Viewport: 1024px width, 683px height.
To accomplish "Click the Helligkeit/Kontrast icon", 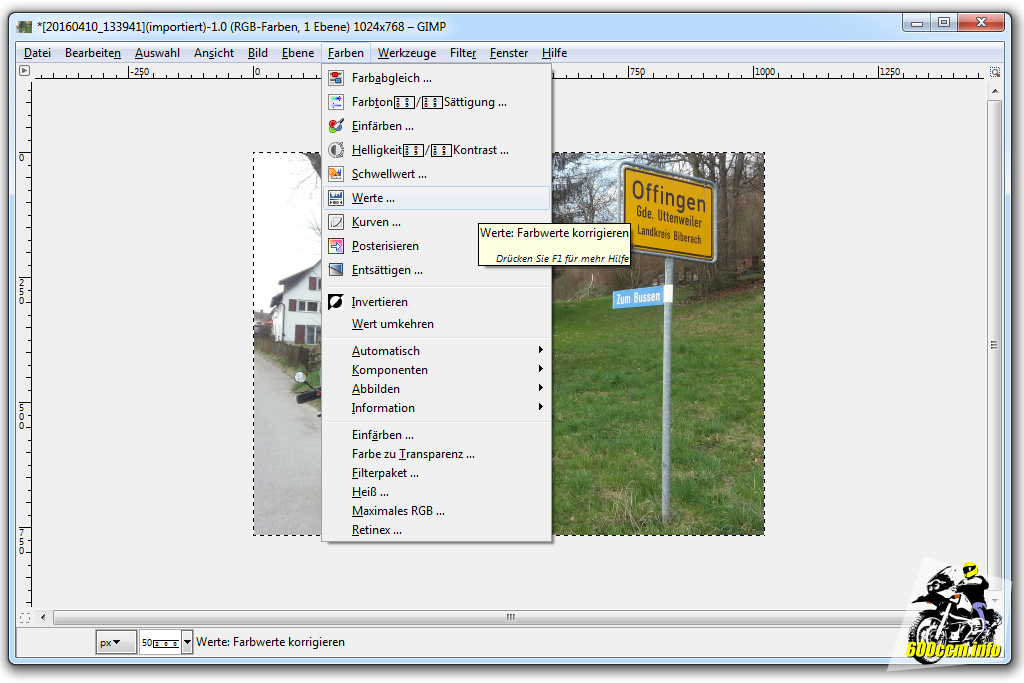I will (336, 150).
